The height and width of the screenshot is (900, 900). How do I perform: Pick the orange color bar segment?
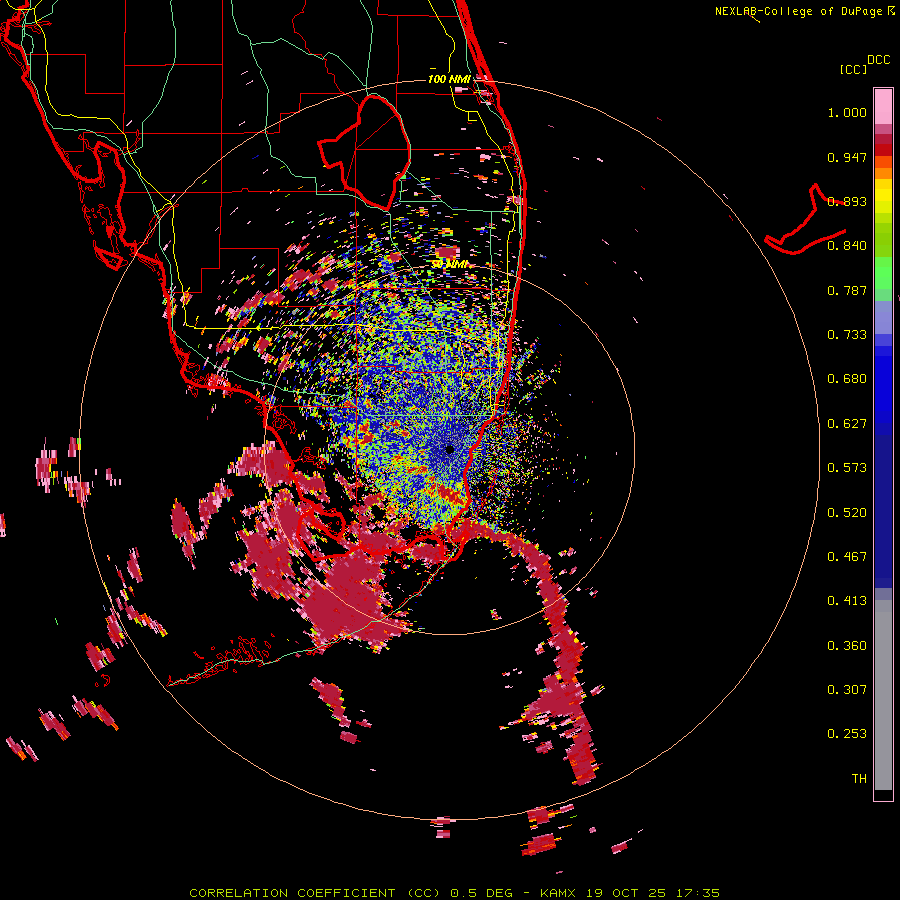tap(883, 173)
